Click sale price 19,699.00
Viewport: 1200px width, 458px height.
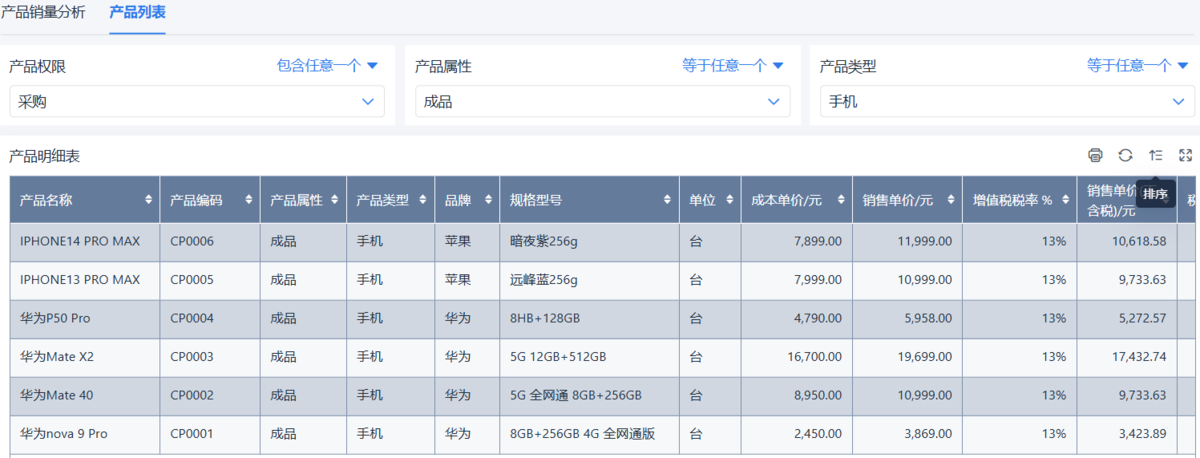[x=925, y=357]
